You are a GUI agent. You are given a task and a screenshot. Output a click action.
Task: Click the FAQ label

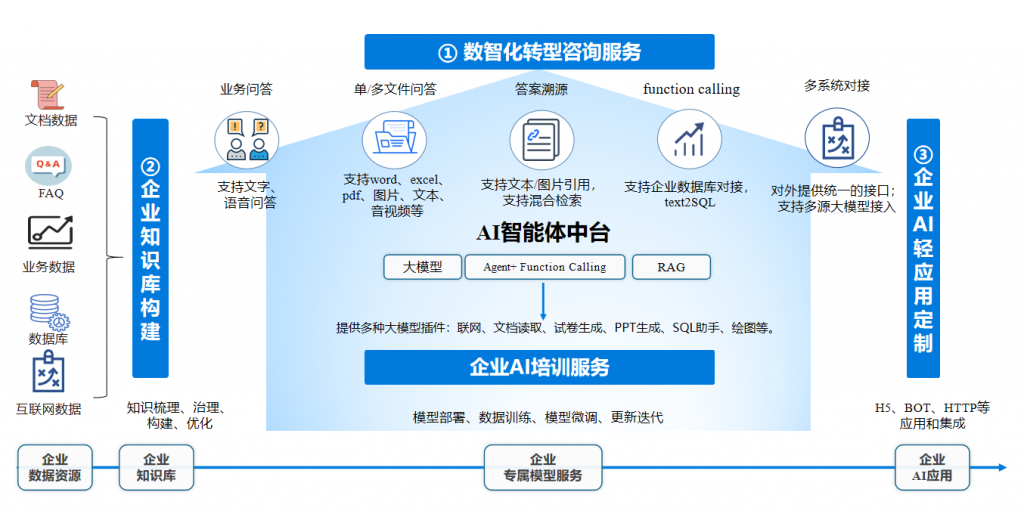pyautogui.click(x=51, y=193)
